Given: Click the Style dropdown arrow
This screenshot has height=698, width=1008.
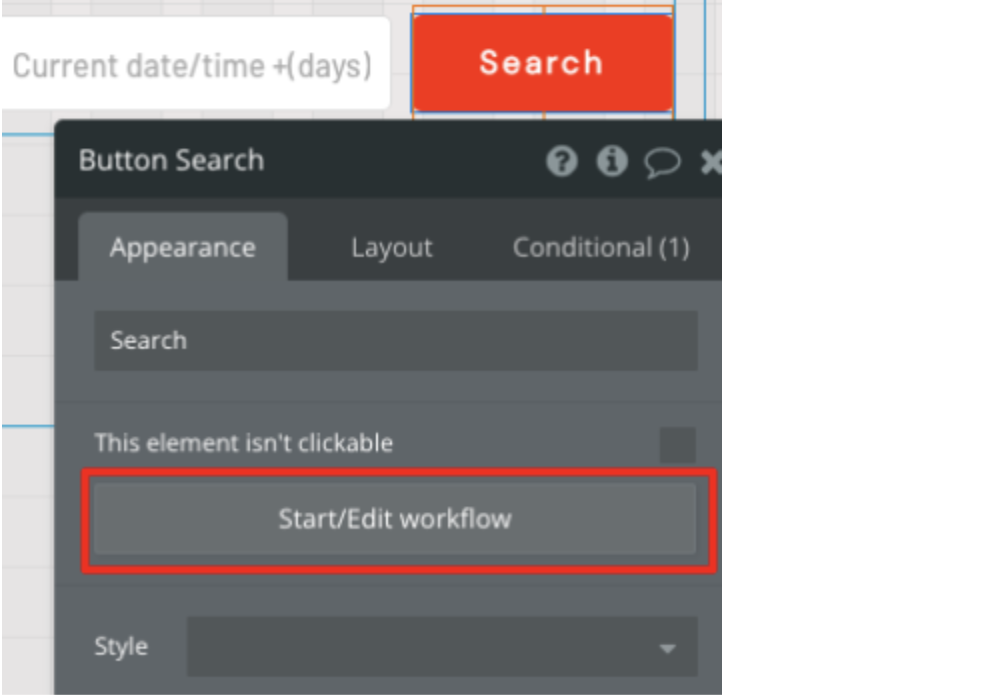Looking at the screenshot, I should tap(667, 649).
